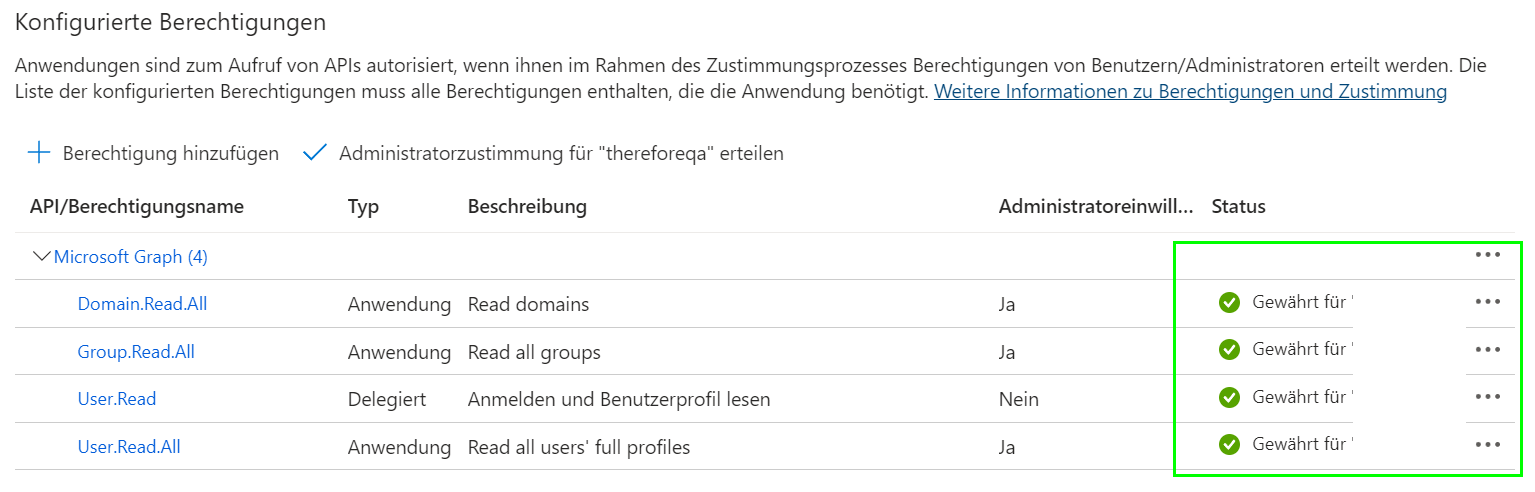1535x492 pixels.
Task: Open the User.Read permission link
Action: (x=117, y=399)
